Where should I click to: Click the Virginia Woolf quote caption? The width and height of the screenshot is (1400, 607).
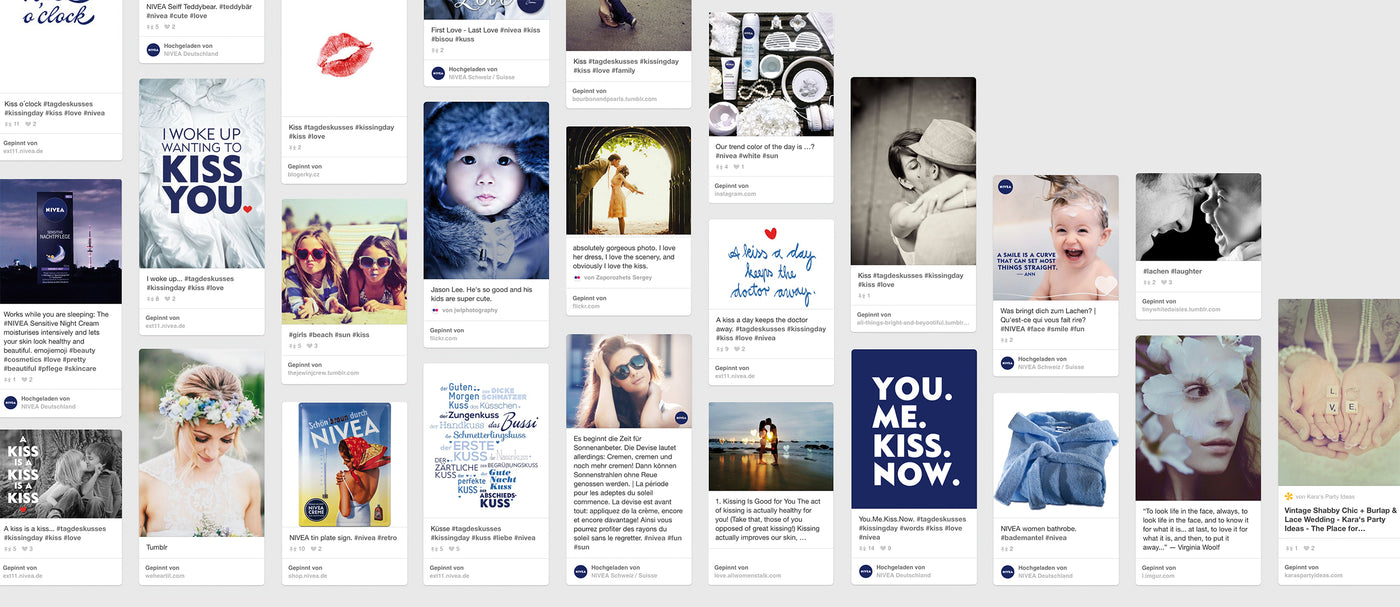click(x=1198, y=528)
